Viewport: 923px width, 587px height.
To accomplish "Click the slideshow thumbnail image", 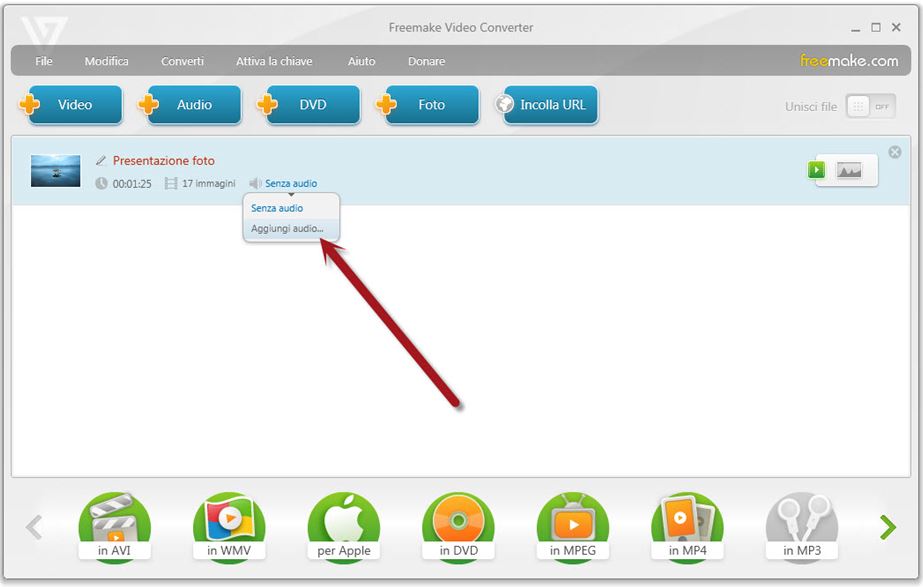I will click(55, 171).
